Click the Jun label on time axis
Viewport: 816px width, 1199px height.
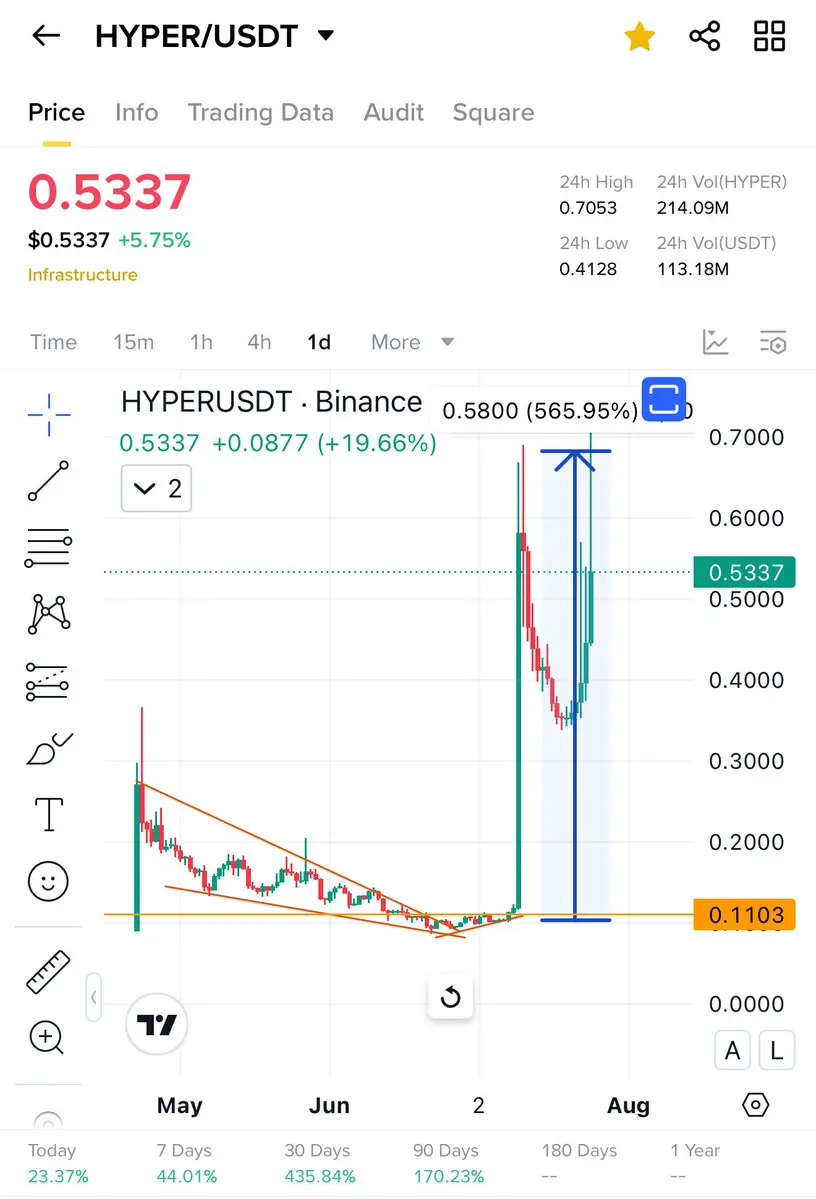329,1106
